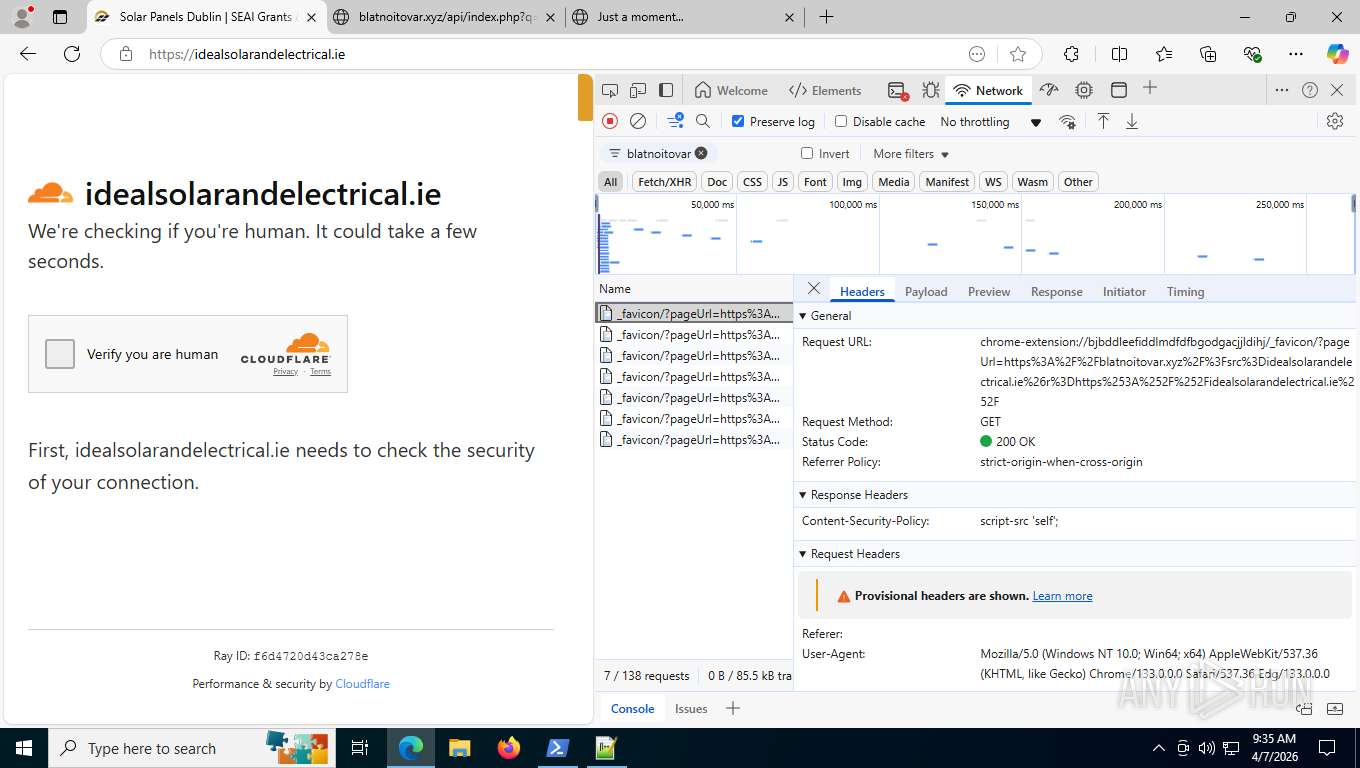Open the Sources bug icon tool

click(x=931, y=90)
